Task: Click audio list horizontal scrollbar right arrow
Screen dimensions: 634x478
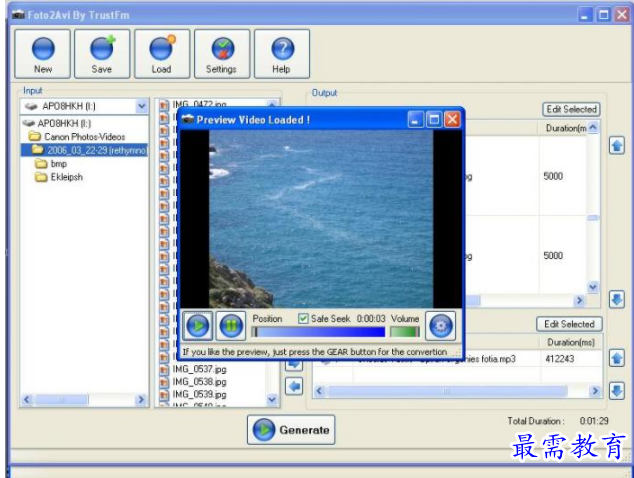Action: [x=595, y=391]
